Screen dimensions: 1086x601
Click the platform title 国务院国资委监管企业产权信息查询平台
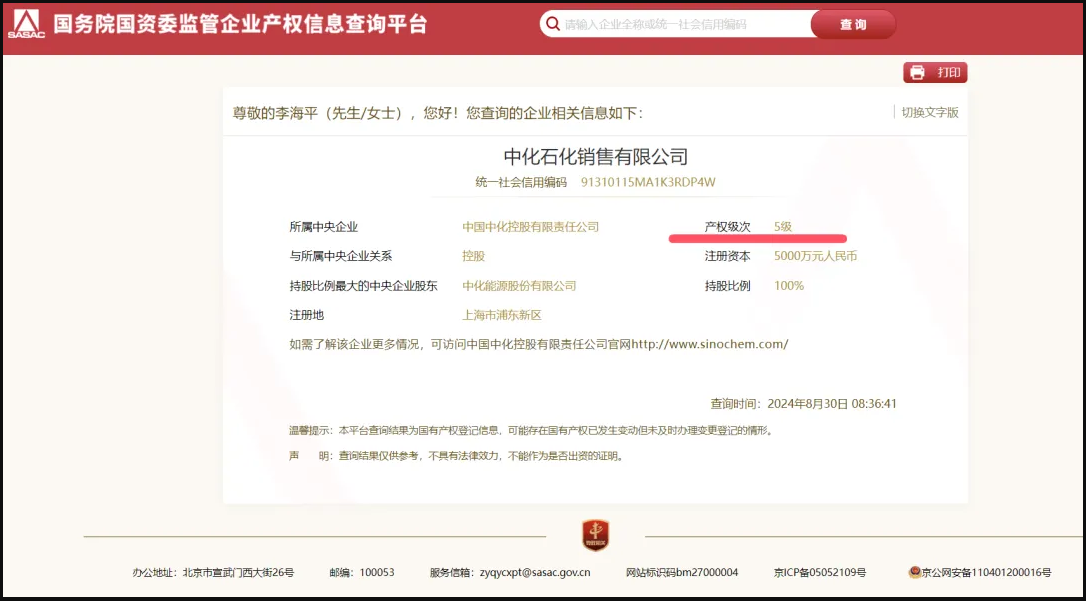click(x=240, y=24)
